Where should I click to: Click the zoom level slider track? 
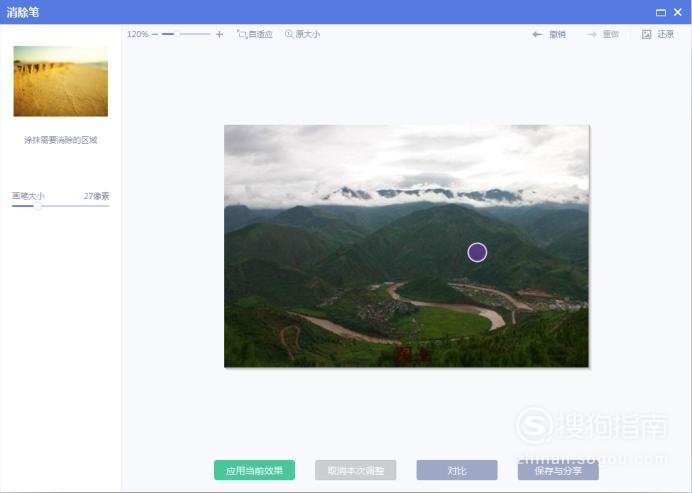[186, 34]
